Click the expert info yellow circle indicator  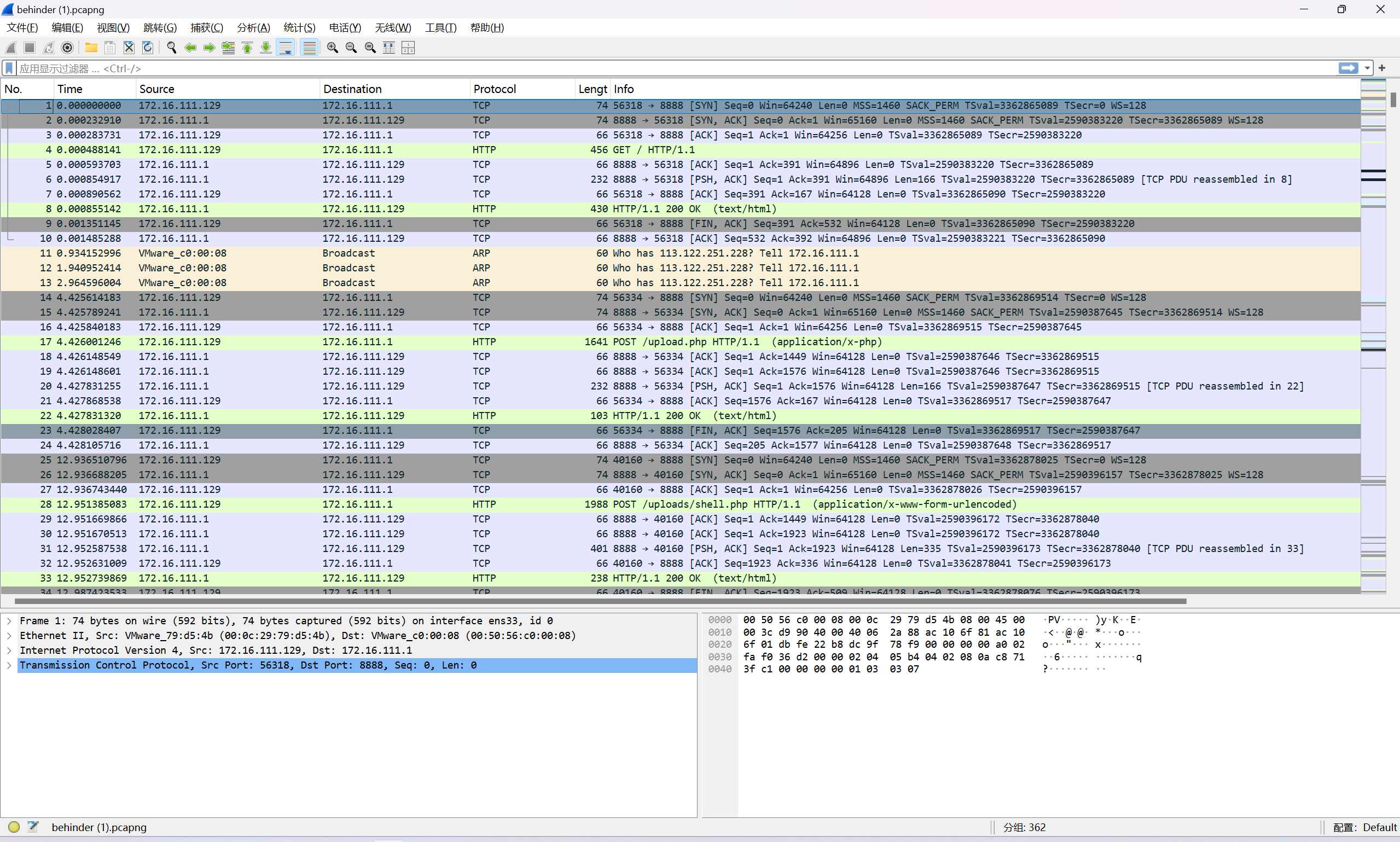click(x=14, y=827)
